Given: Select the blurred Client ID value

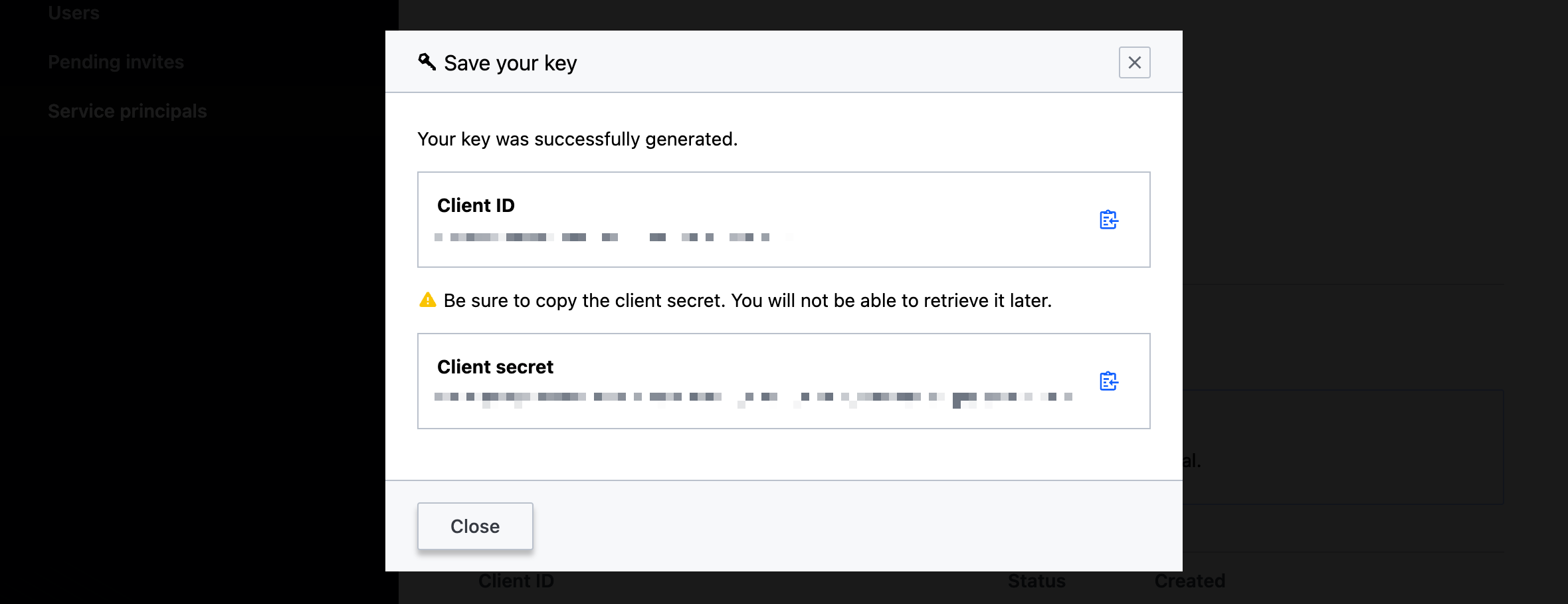Looking at the screenshot, I should tap(602, 237).
